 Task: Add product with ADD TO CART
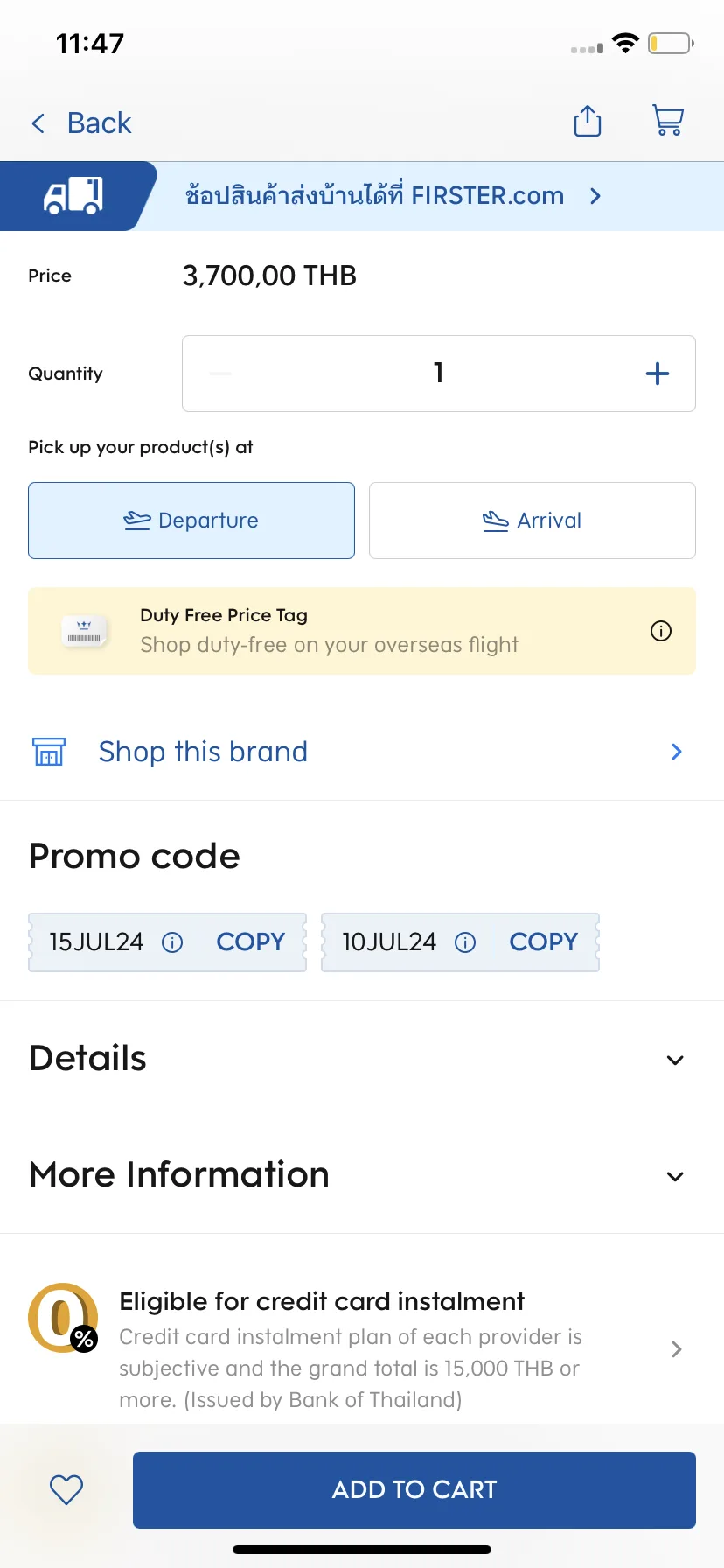click(414, 1490)
